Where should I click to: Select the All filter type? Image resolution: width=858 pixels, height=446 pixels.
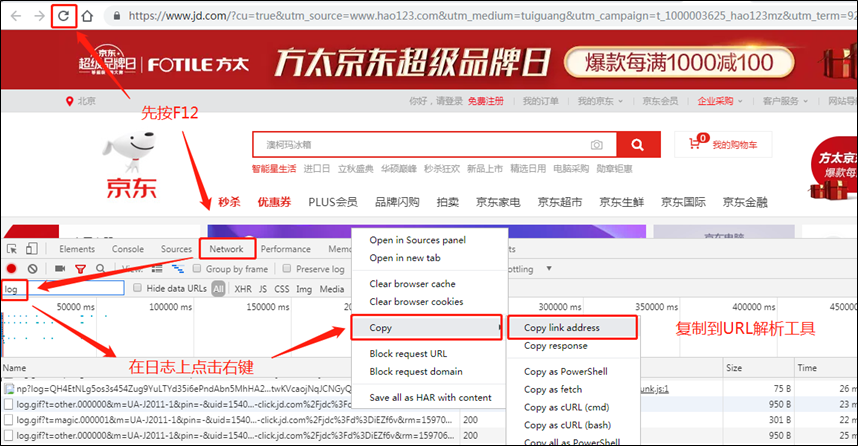218,289
